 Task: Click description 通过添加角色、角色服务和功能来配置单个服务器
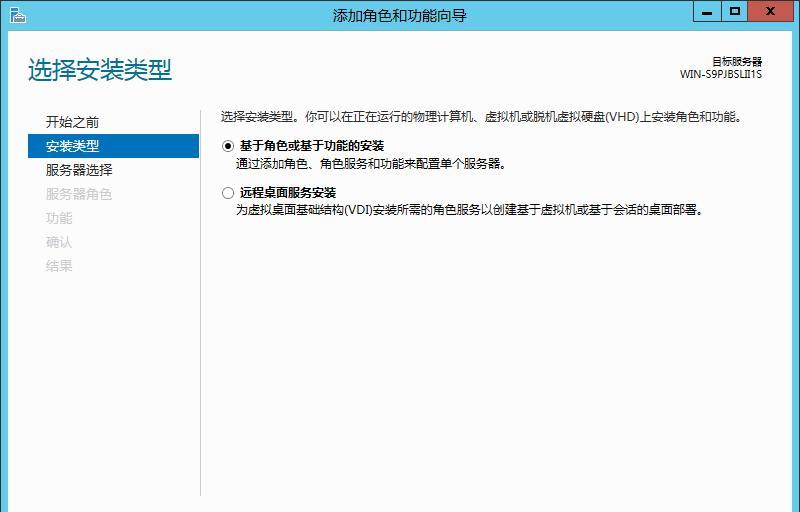point(371,164)
